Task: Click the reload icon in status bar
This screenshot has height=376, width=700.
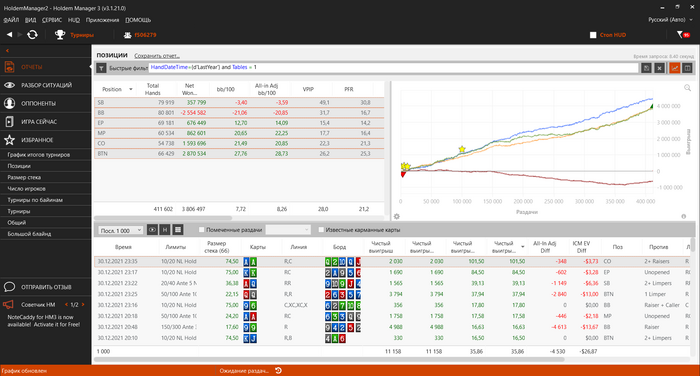Action: pyautogui.click(x=278, y=371)
